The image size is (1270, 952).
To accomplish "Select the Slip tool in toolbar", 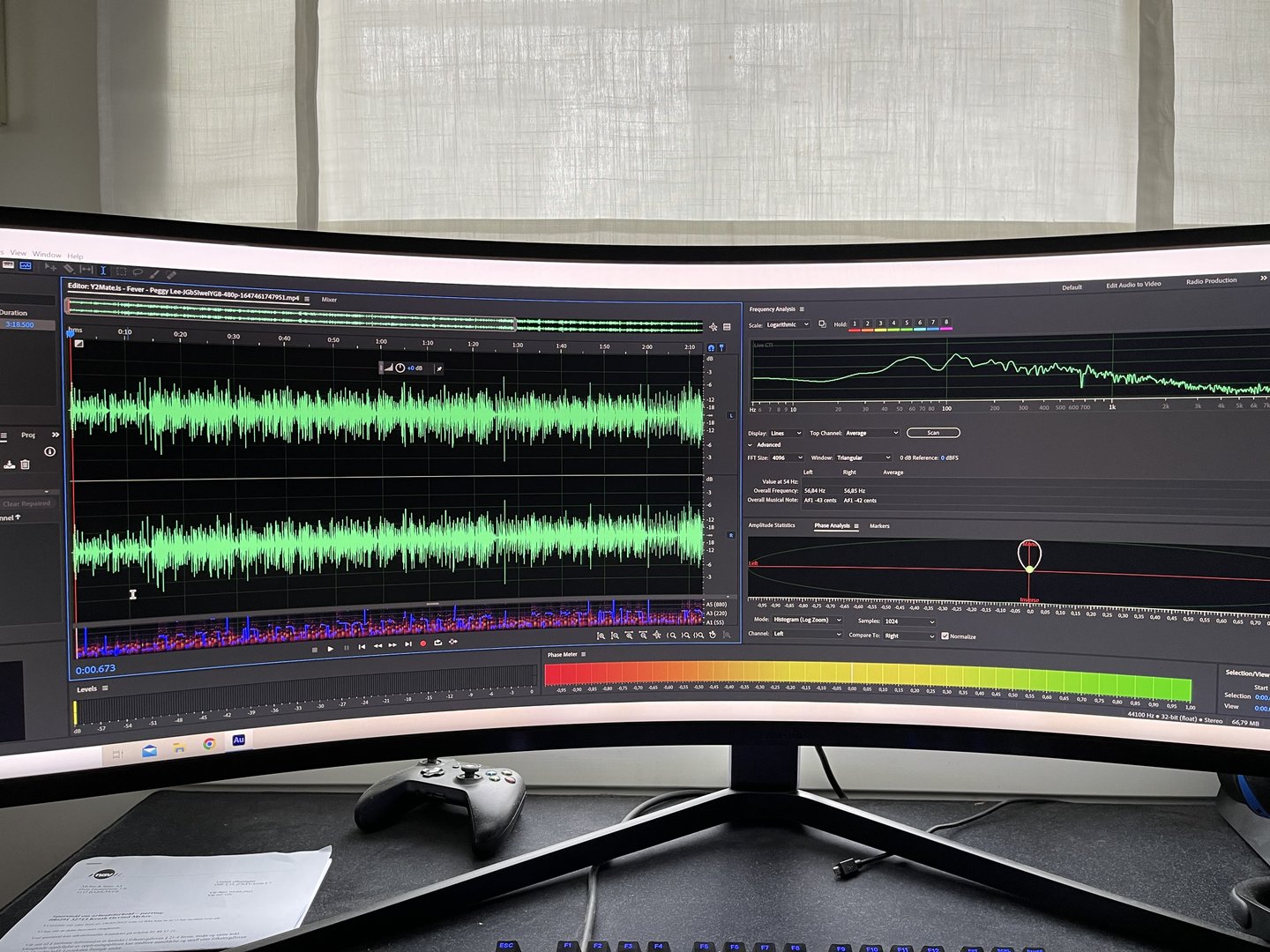I will pos(86,269).
